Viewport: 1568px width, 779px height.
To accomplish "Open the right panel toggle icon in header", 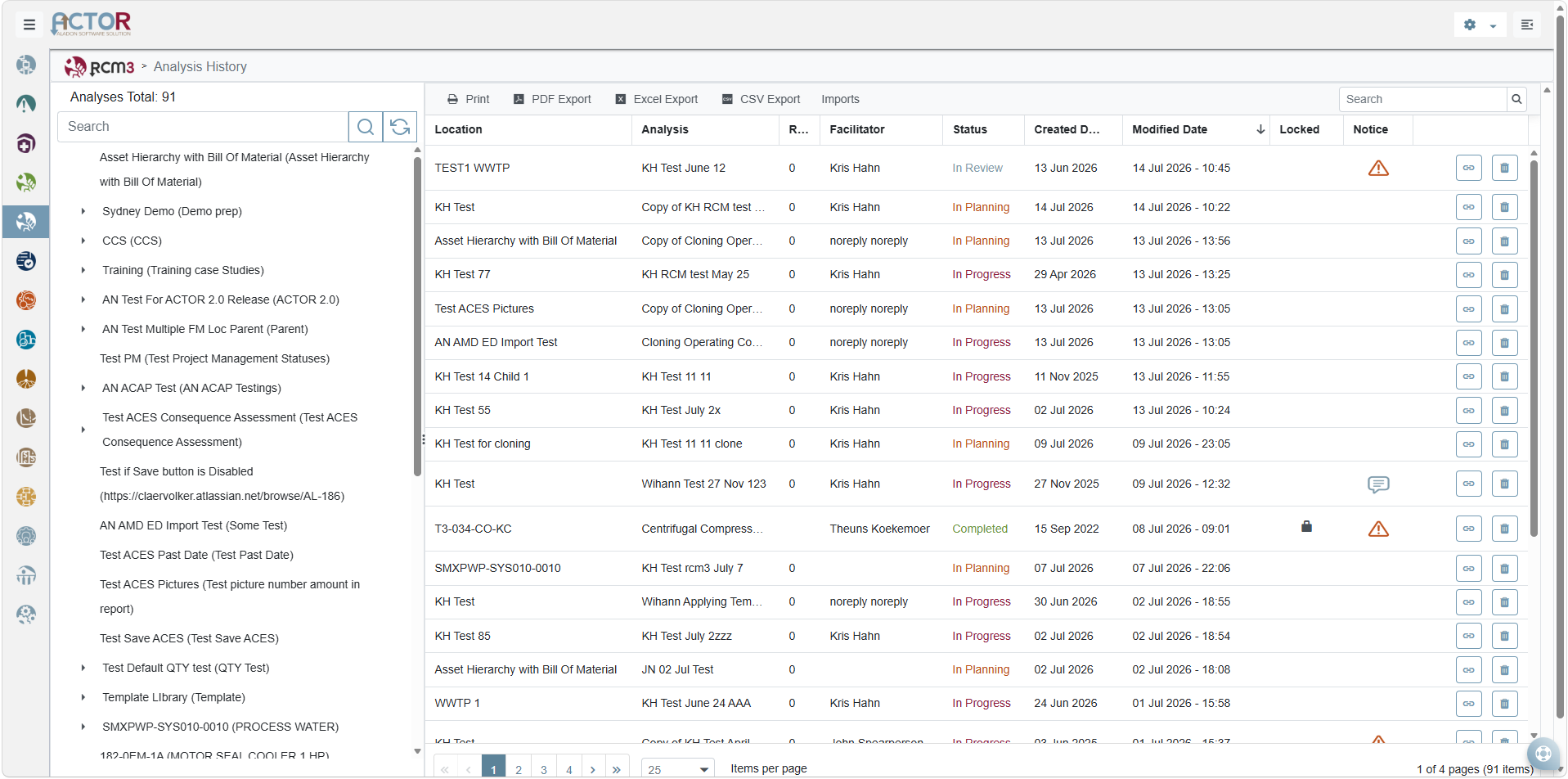I will click(1527, 25).
